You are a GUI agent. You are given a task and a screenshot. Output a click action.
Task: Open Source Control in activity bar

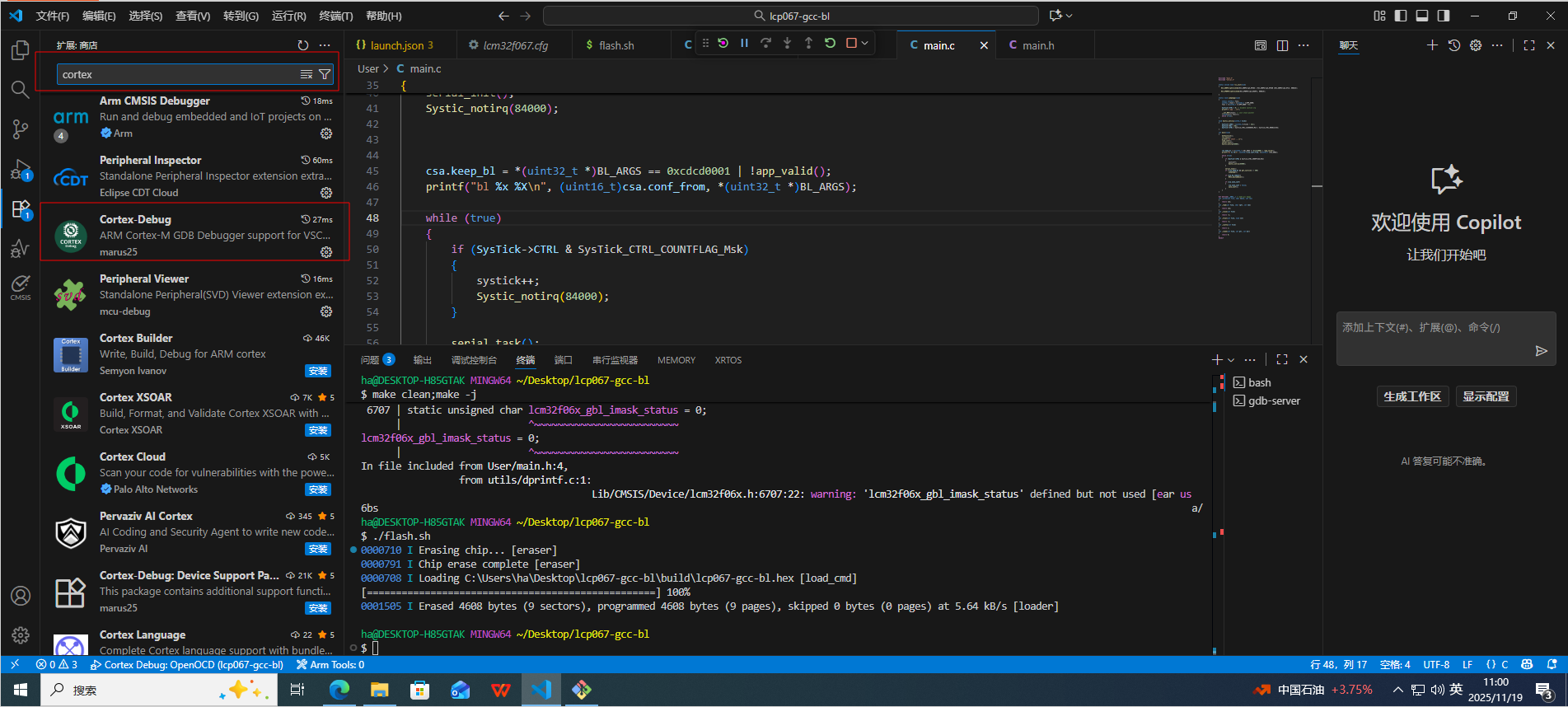pyautogui.click(x=20, y=129)
